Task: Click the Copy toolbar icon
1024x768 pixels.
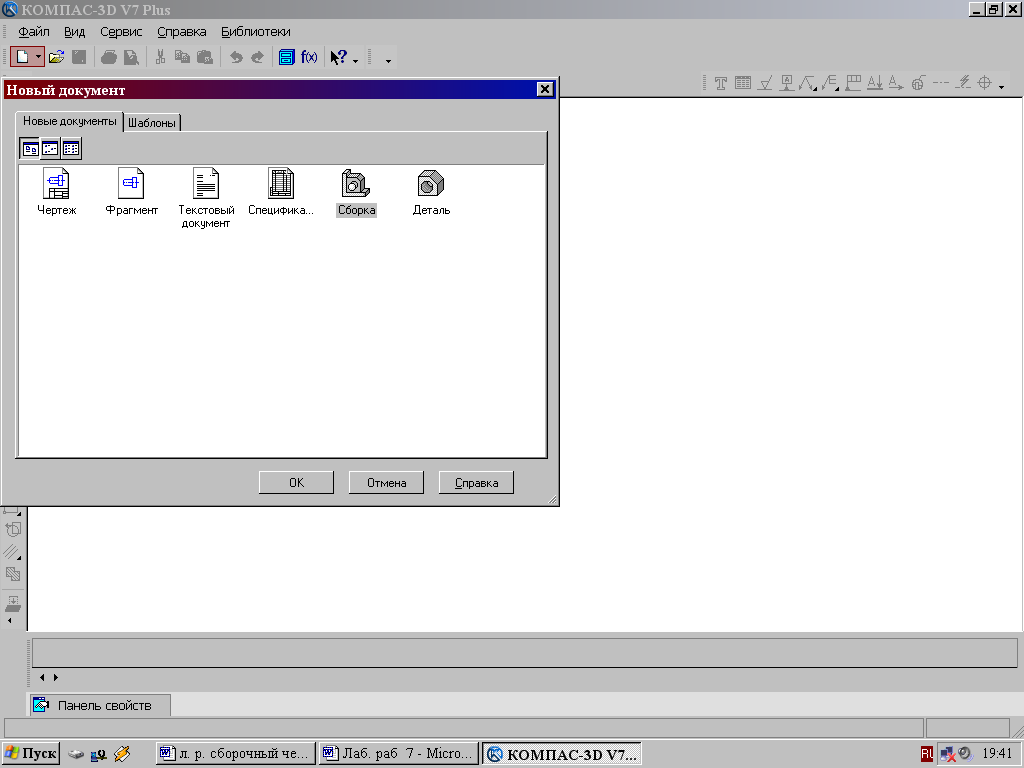Action: [x=182, y=57]
